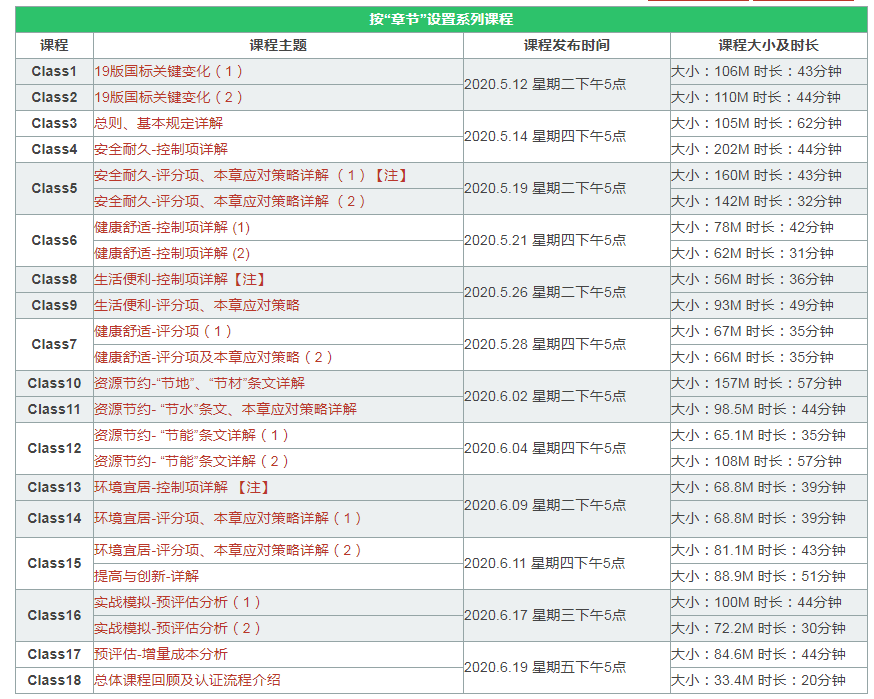The width and height of the screenshot is (874, 699).
Task: Click date 2020.5.12 星期二下午5点
Action: (545, 84)
